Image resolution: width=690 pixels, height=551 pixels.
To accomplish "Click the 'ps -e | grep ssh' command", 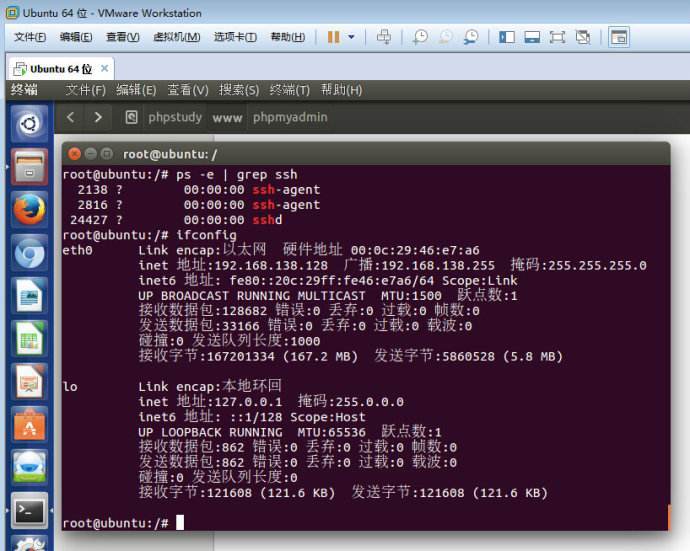I will 237,175.
